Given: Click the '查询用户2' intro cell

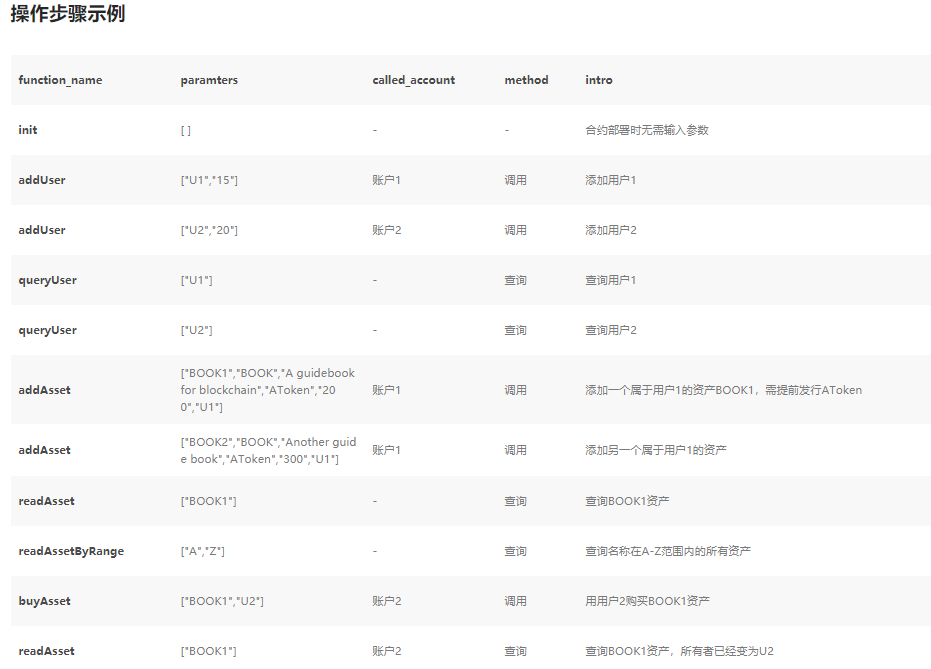Looking at the screenshot, I should coord(610,330).
